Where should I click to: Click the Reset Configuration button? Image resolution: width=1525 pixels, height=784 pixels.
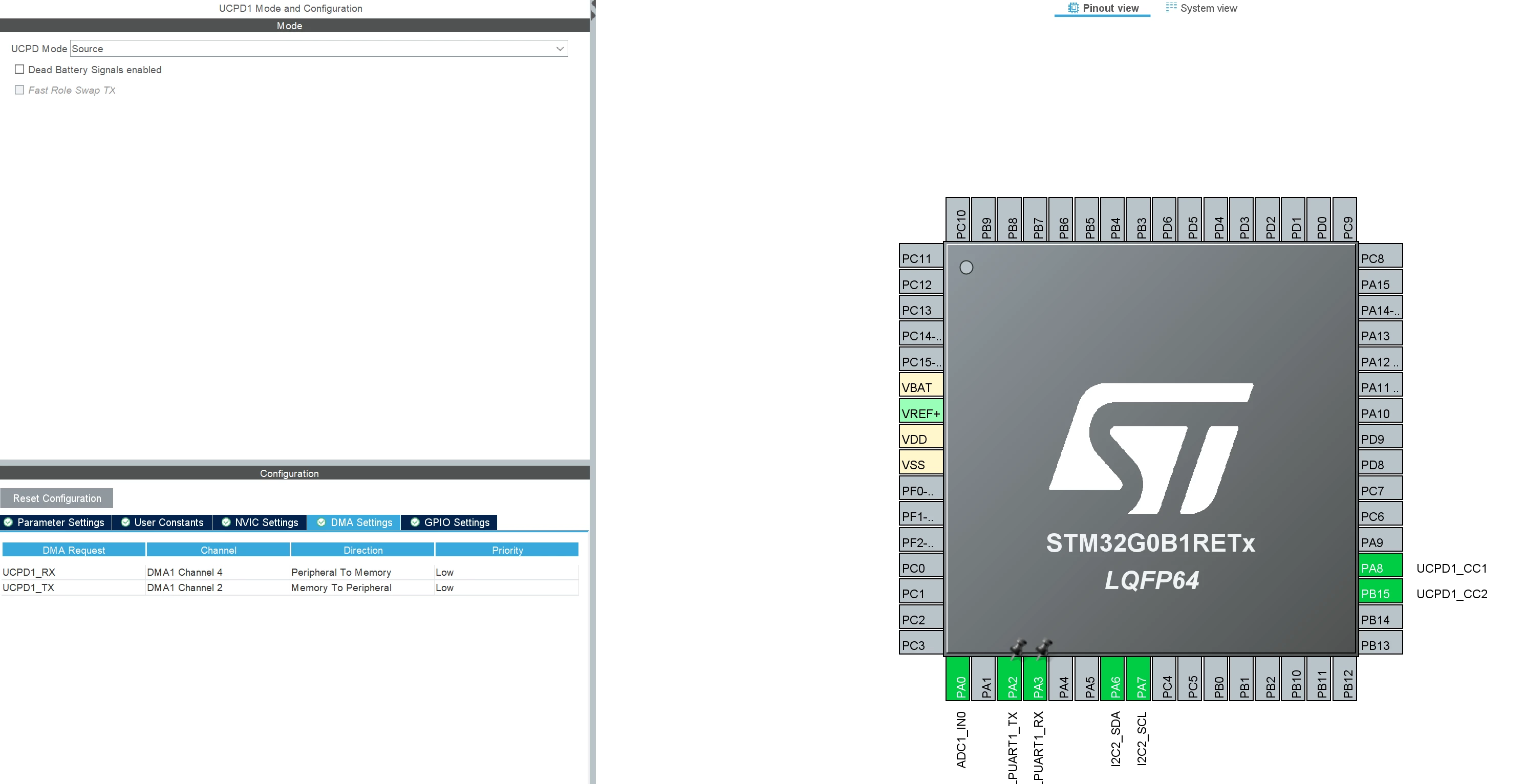coord(57,498)
